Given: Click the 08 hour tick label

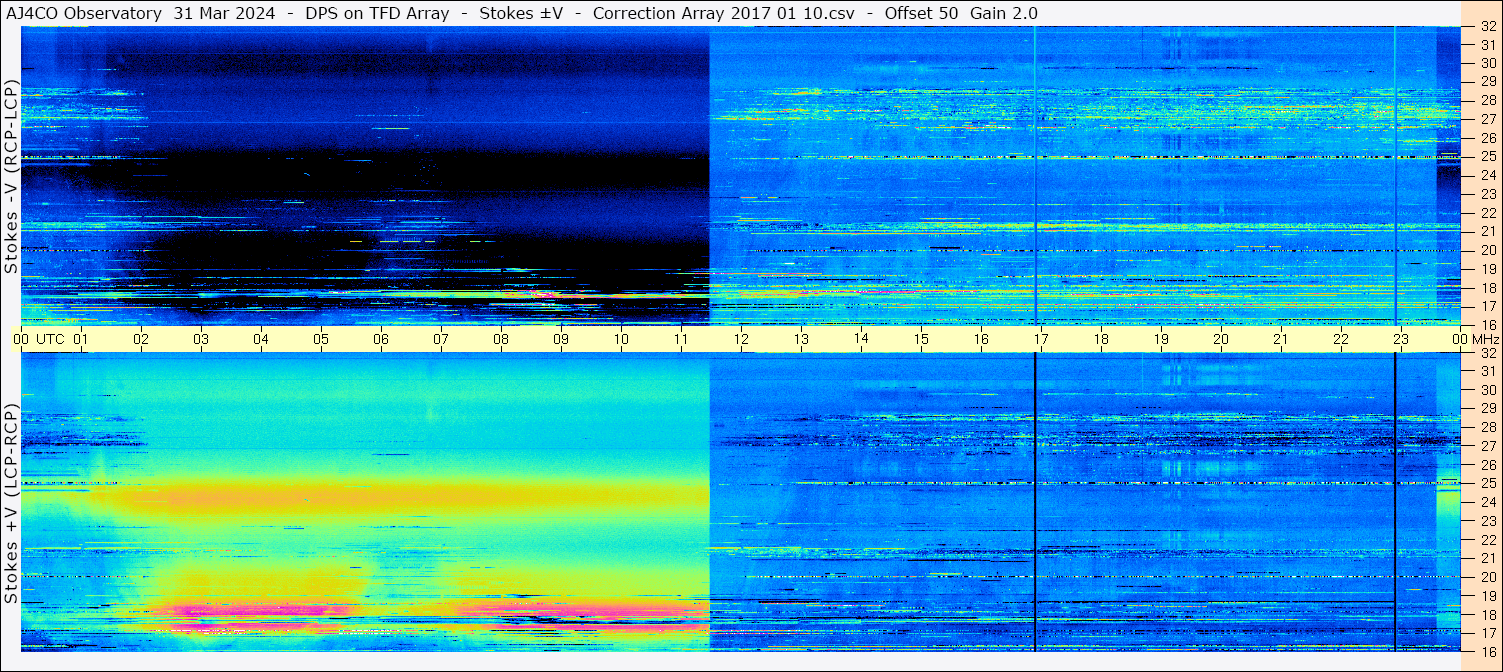Looking at the screenshot, I should click(x=501, y=339).
